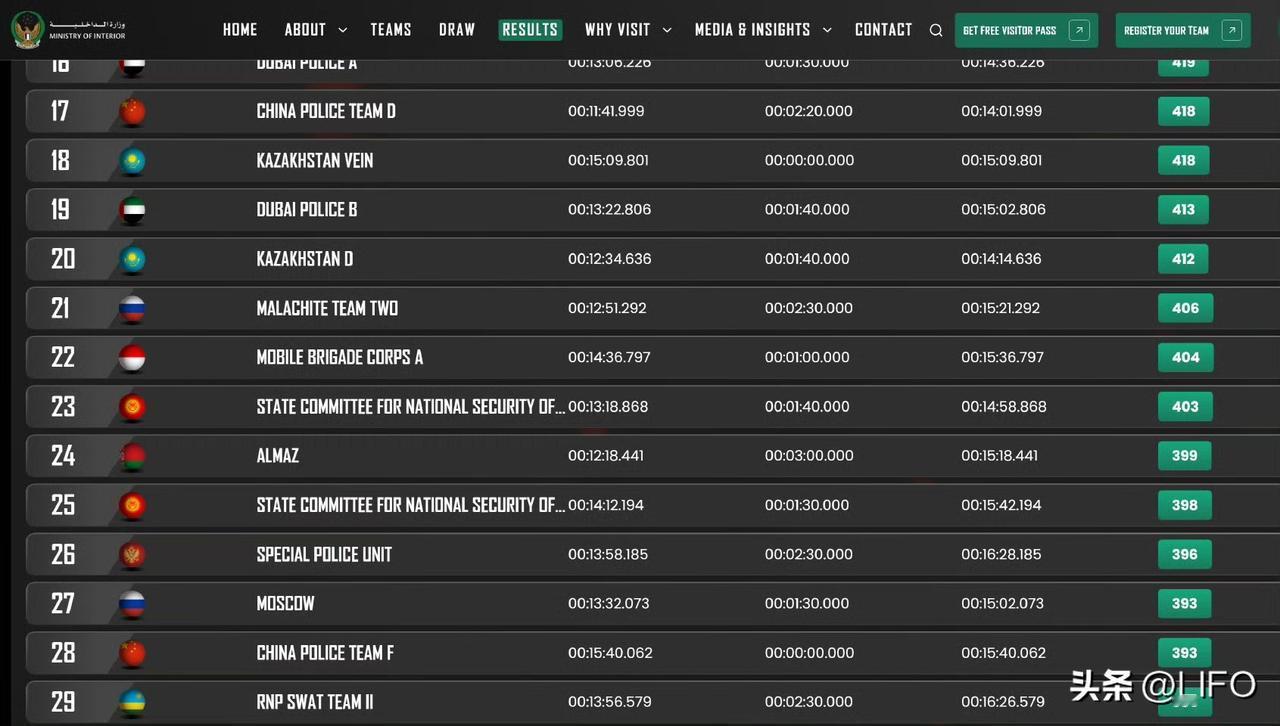Expand the About dropdown chevron
The width and height of the screenshot is (1280, 726).
[x=343, y=31]
